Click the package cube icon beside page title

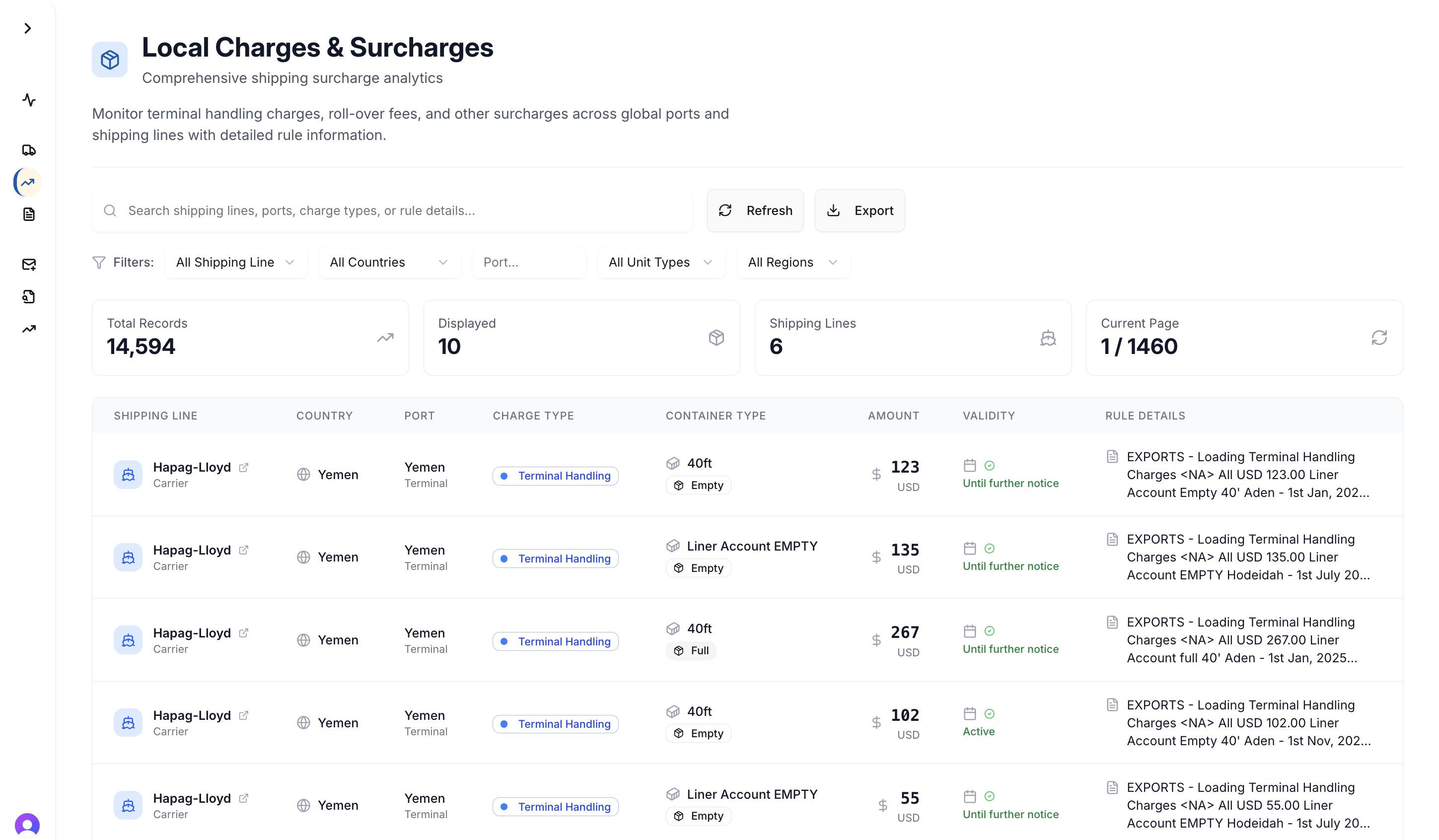point(110,60)
